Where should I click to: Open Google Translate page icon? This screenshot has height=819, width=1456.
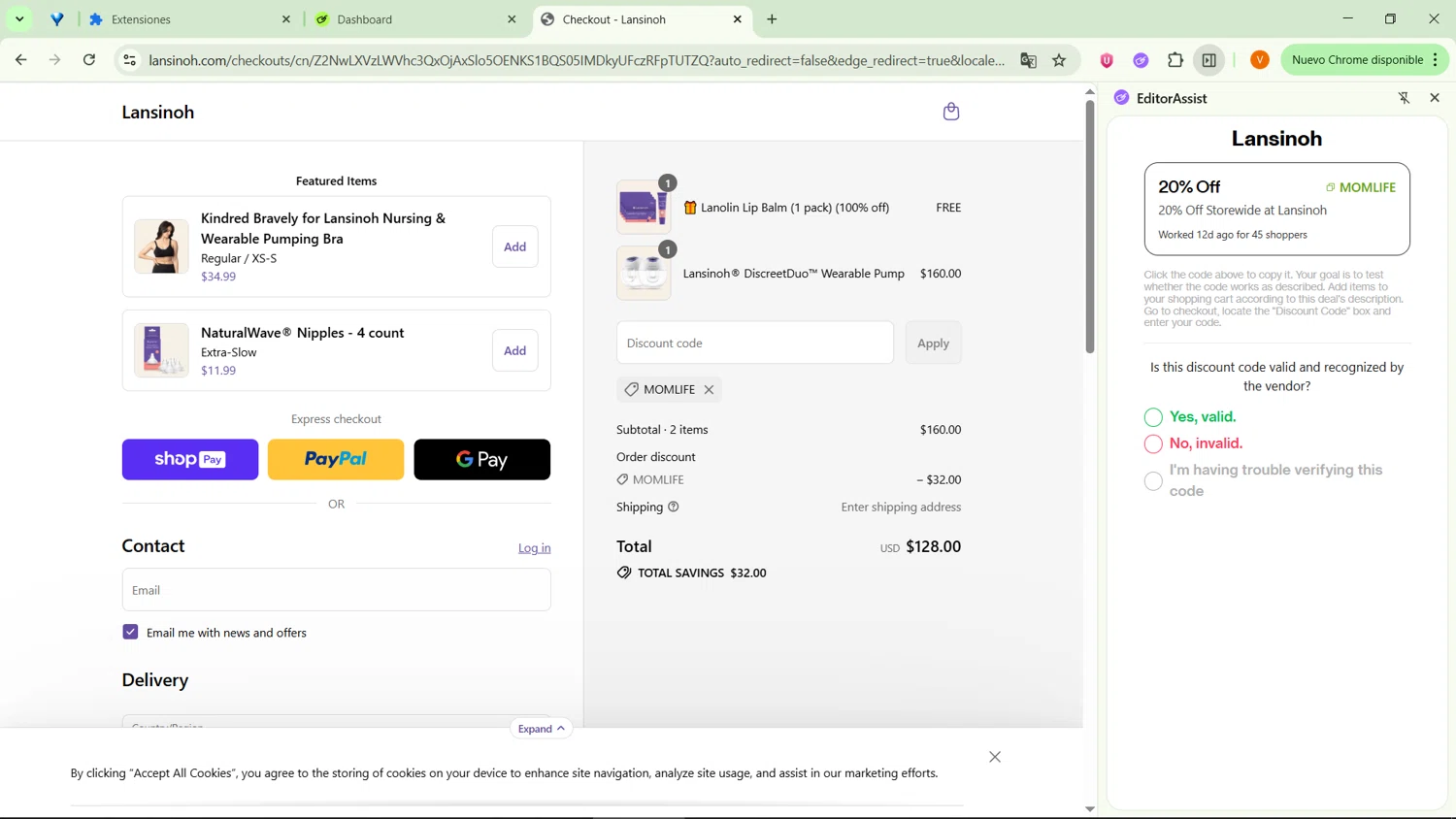pos(1028,60)
